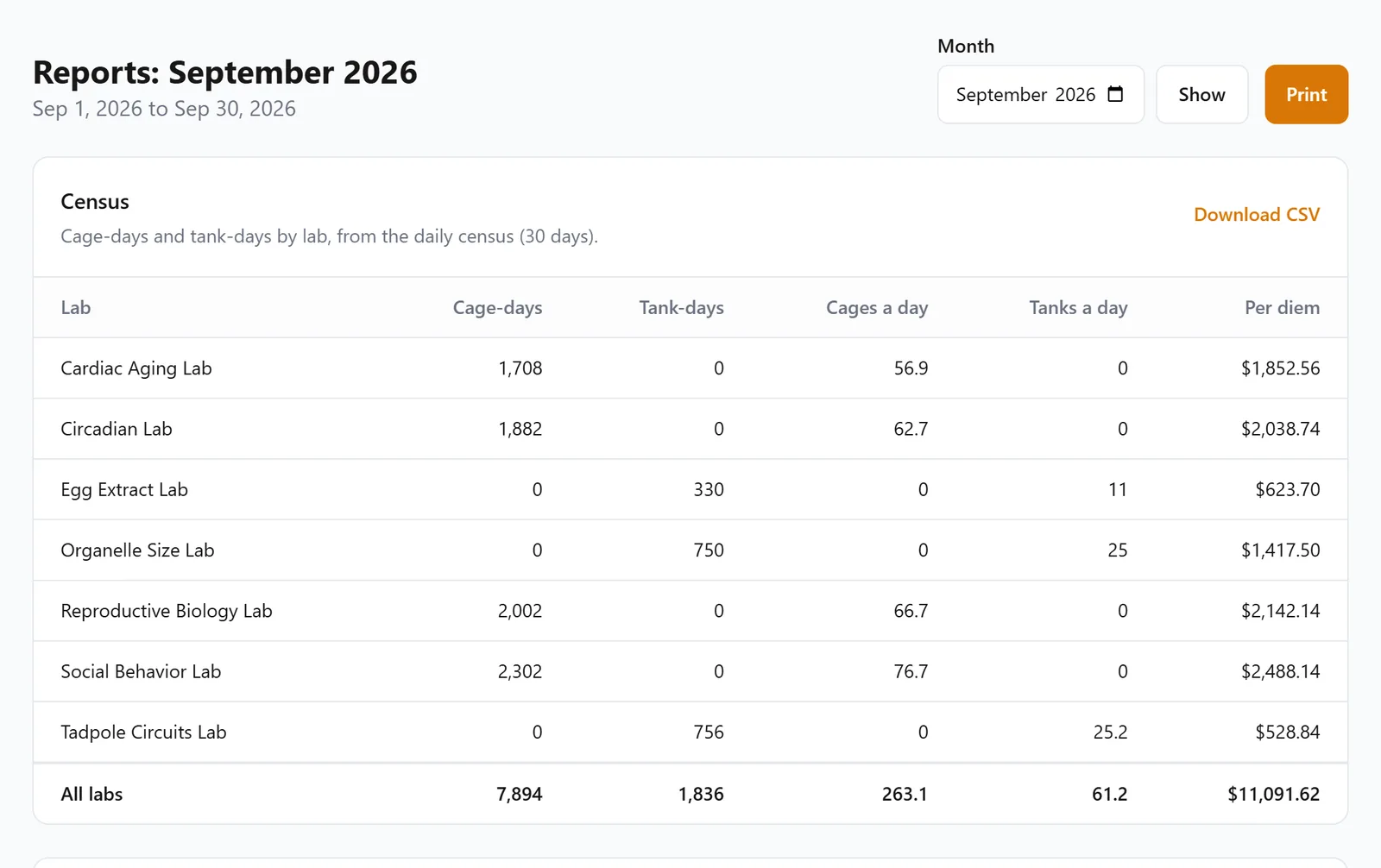Click the per diem value $1,852.56

click(1281, 368)
